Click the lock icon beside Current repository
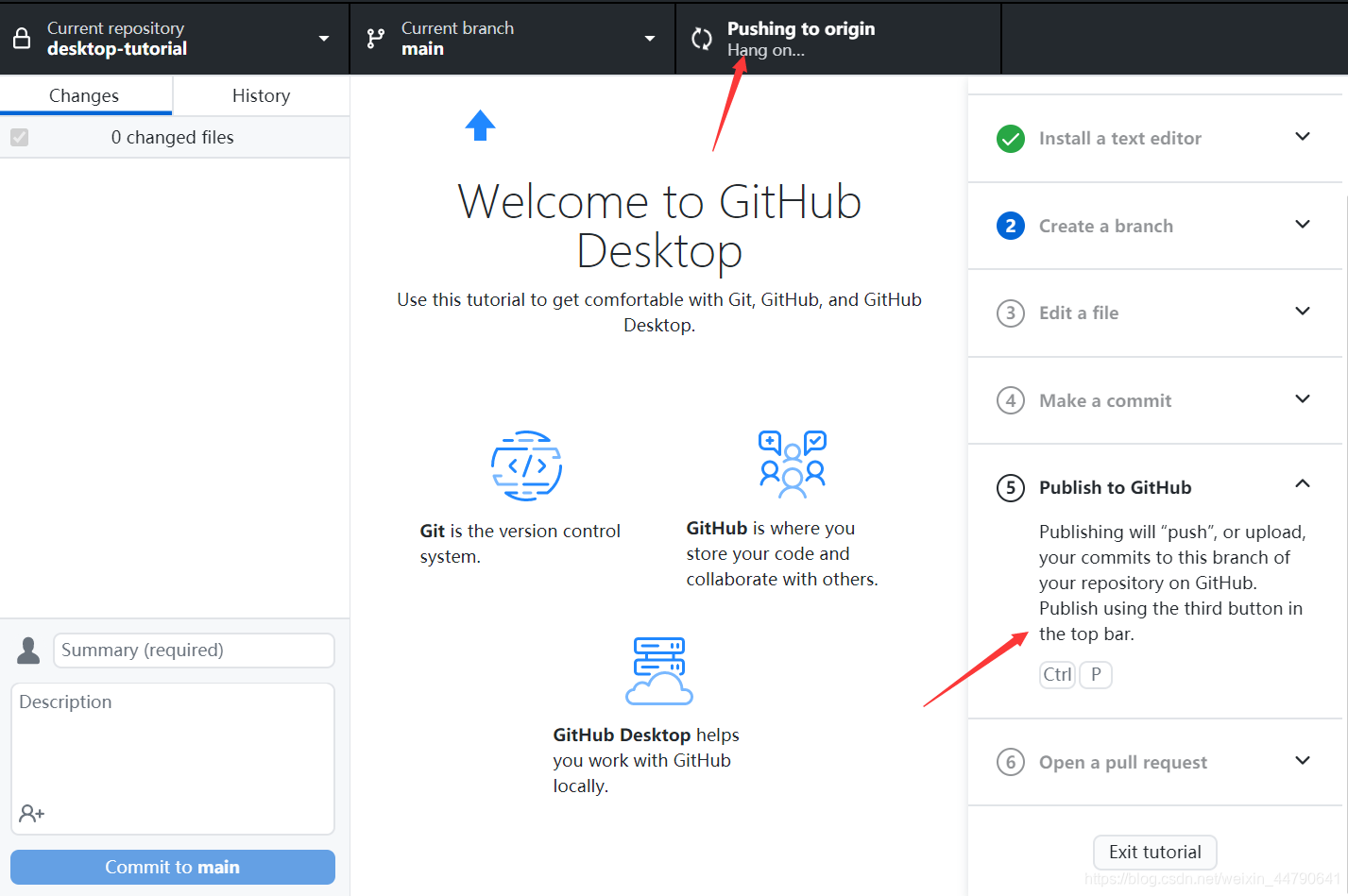This screenshot has width=1348, height=896. (x=22, y=39)
